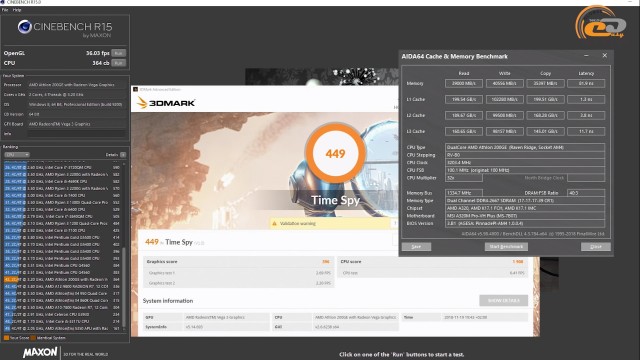Viewport: 640px width, 360px height.
Task: Click the System information heading in 3DMark
Action: click(x=168, y=301)
